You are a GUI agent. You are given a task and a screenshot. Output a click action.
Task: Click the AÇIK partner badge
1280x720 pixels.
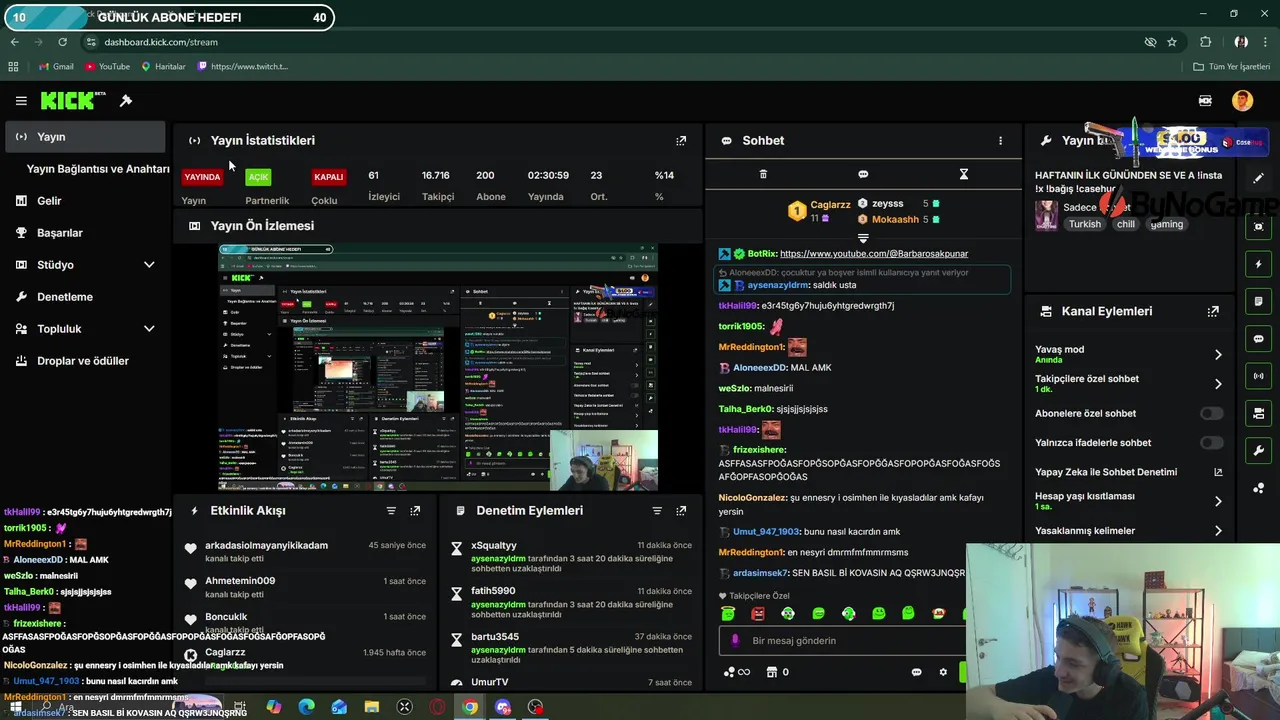click(258, 177)
